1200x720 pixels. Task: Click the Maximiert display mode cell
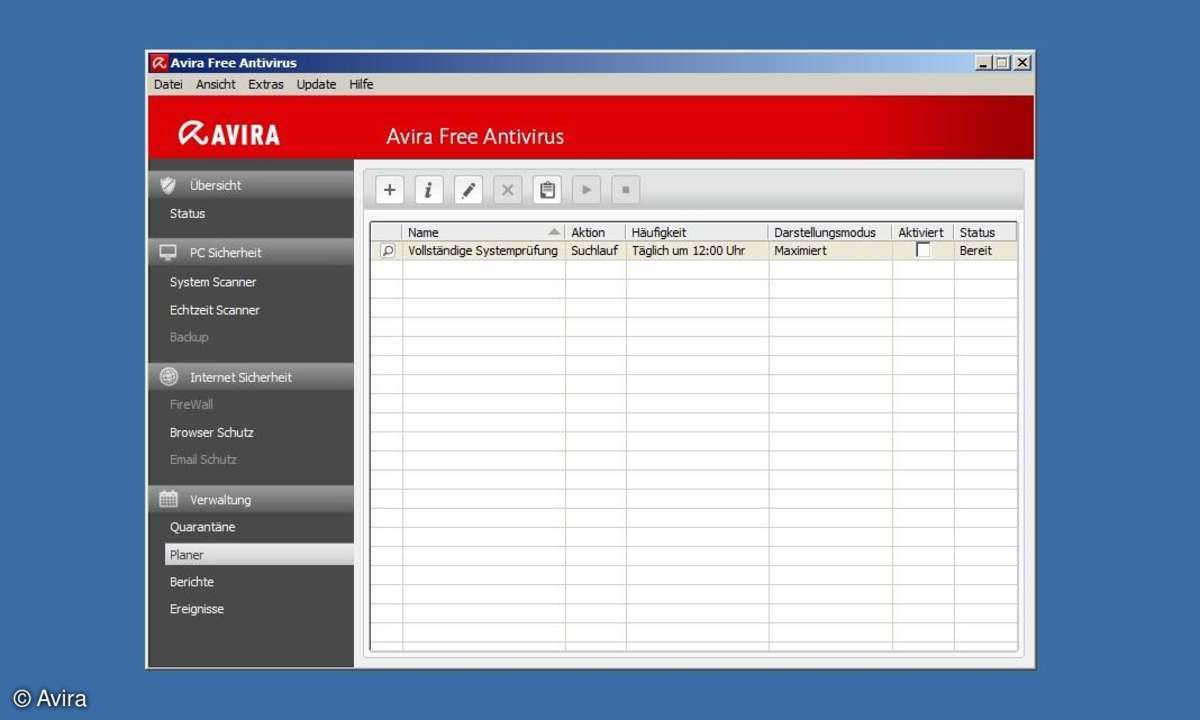click(x=800, y=251)
